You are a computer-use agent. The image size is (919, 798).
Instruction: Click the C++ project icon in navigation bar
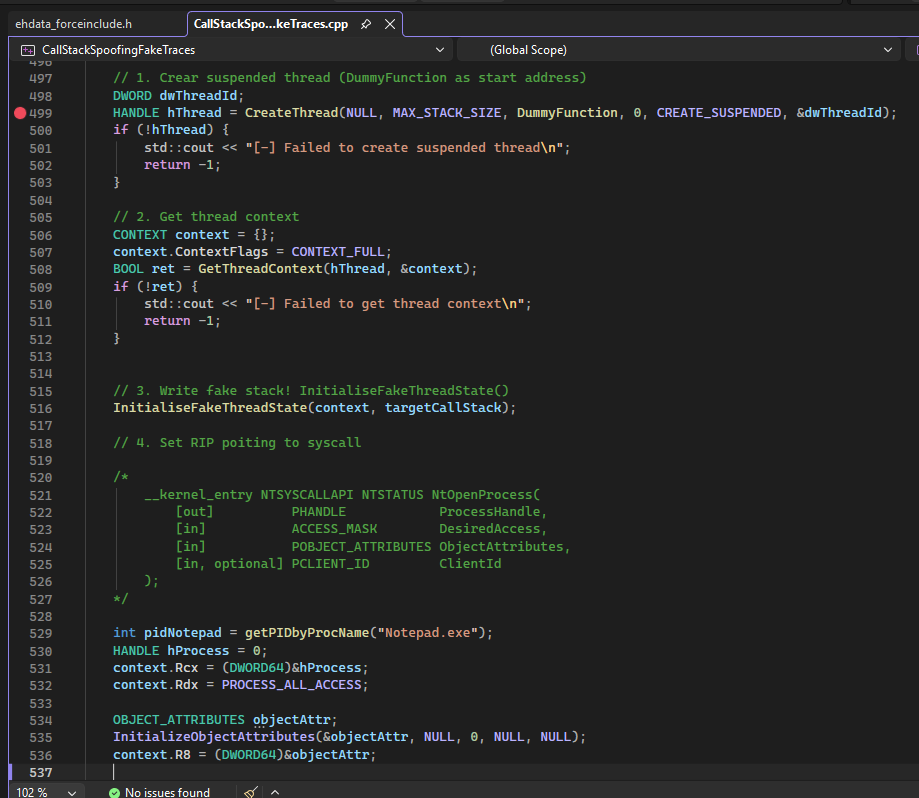pos(28,50)
